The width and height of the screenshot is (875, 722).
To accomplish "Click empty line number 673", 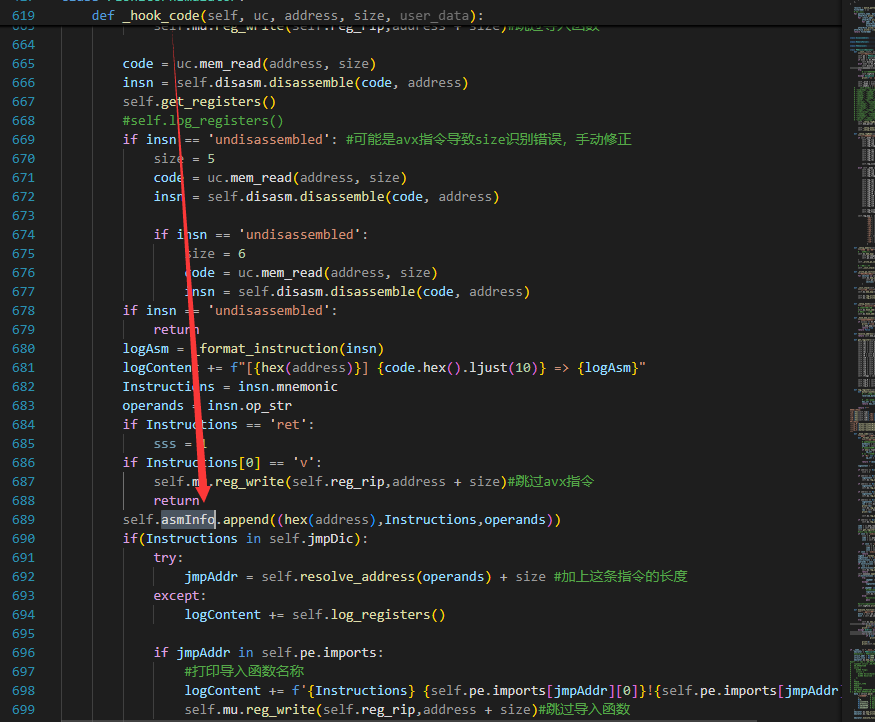I will [x=23, y=215].
